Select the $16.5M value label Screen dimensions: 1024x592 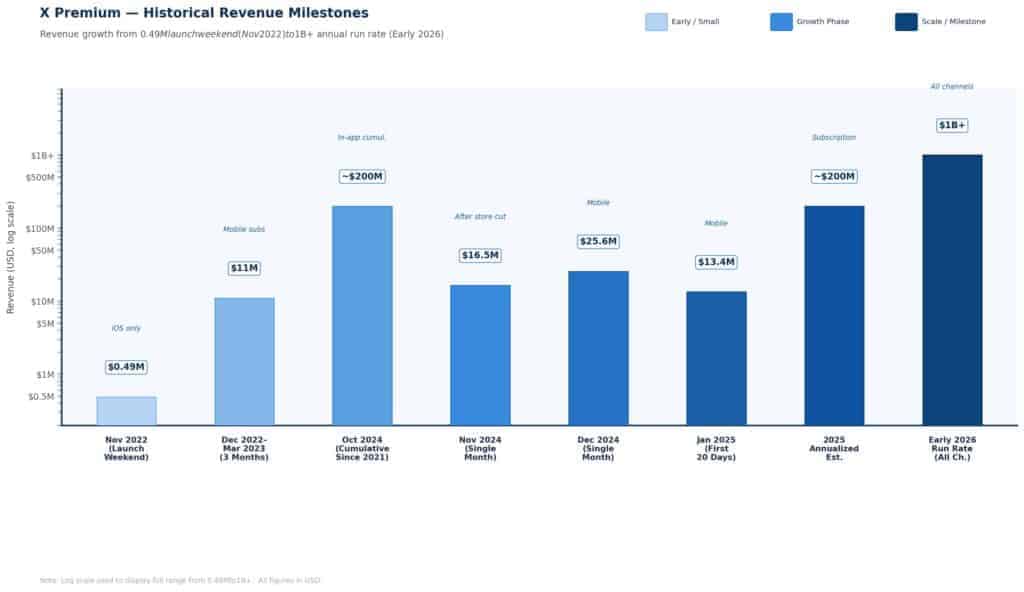click(480, 255)
